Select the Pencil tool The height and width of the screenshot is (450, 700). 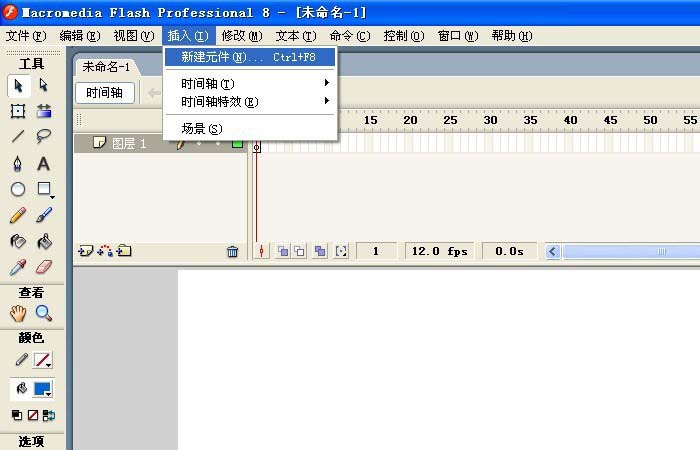click(x=17, y=216)
